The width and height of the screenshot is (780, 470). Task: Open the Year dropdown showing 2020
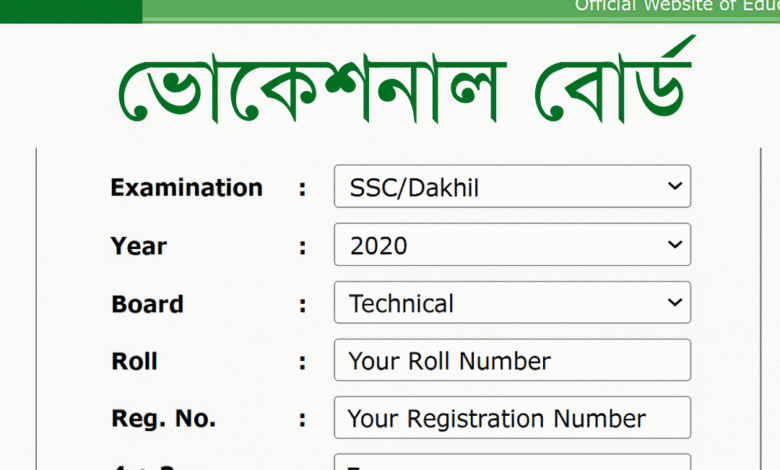pos(512,244)
